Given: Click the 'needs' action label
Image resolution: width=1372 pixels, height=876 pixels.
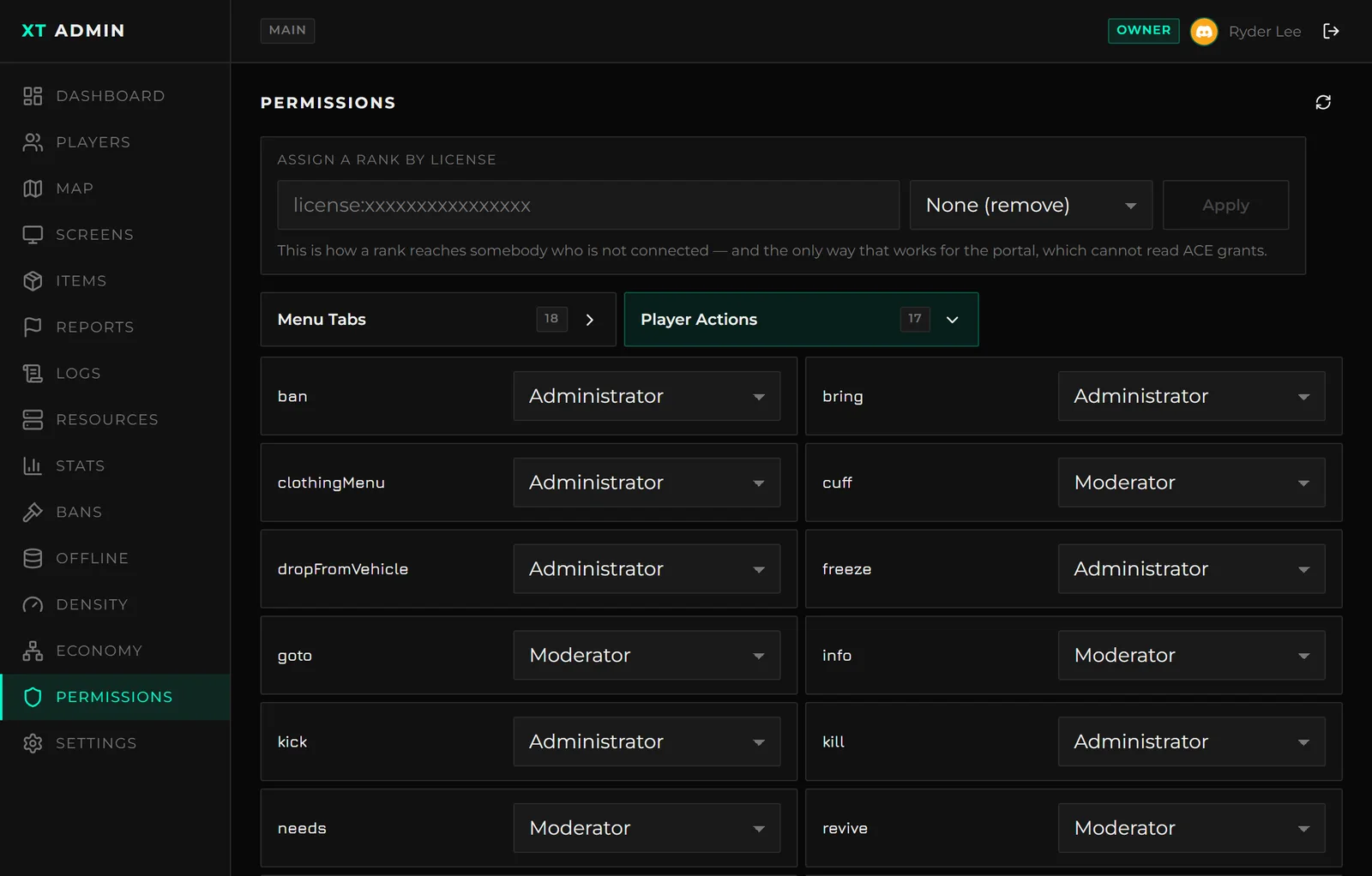Looking at the screenshot, I should (302, 828).
